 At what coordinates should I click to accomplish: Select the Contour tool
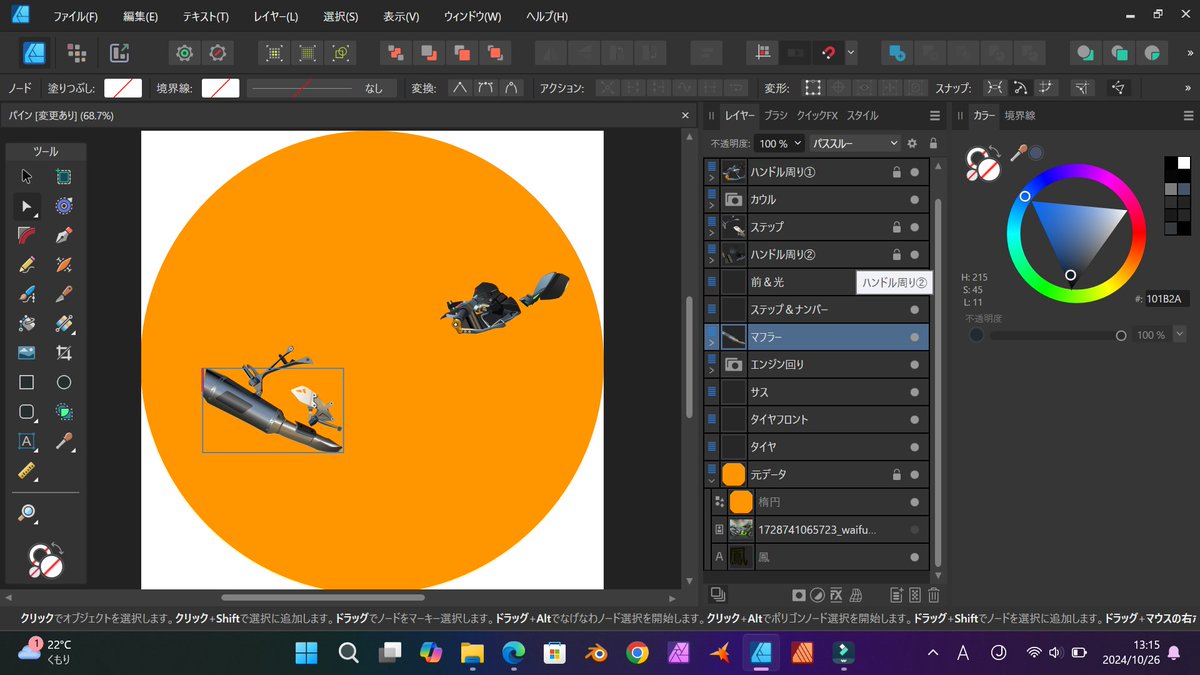pos(64,206)
